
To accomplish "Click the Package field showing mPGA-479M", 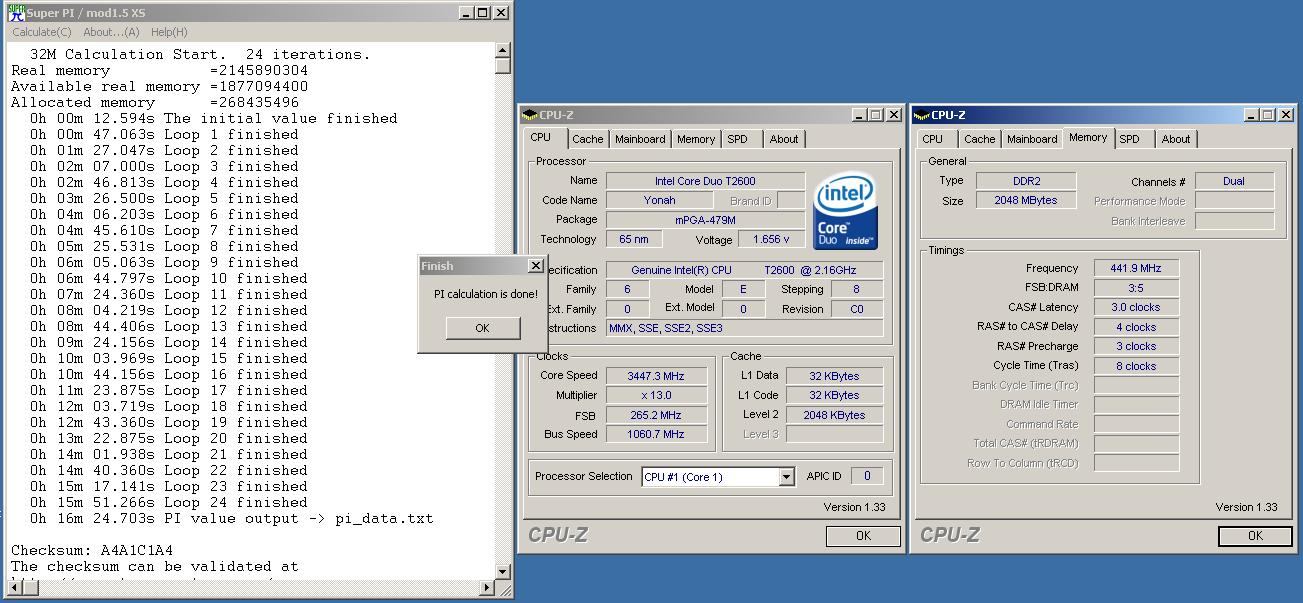I will tap(705, 220).
